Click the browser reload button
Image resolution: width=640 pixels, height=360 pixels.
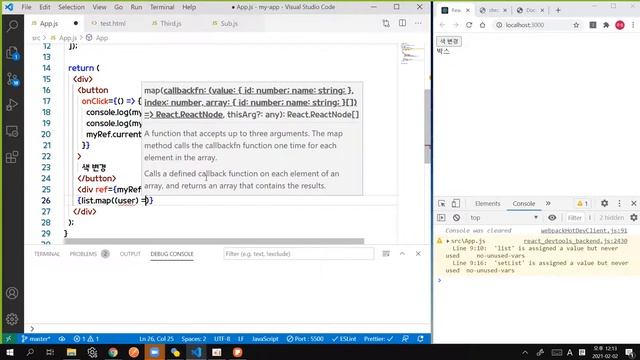[x=469, y=25]
